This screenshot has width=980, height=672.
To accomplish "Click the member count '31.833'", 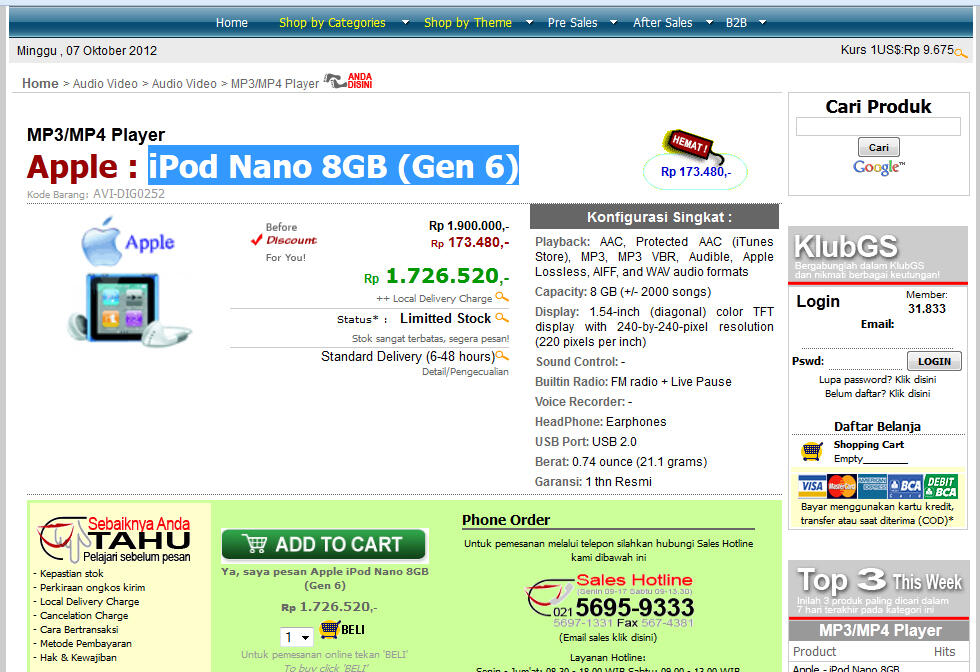I will click(927, 309).
